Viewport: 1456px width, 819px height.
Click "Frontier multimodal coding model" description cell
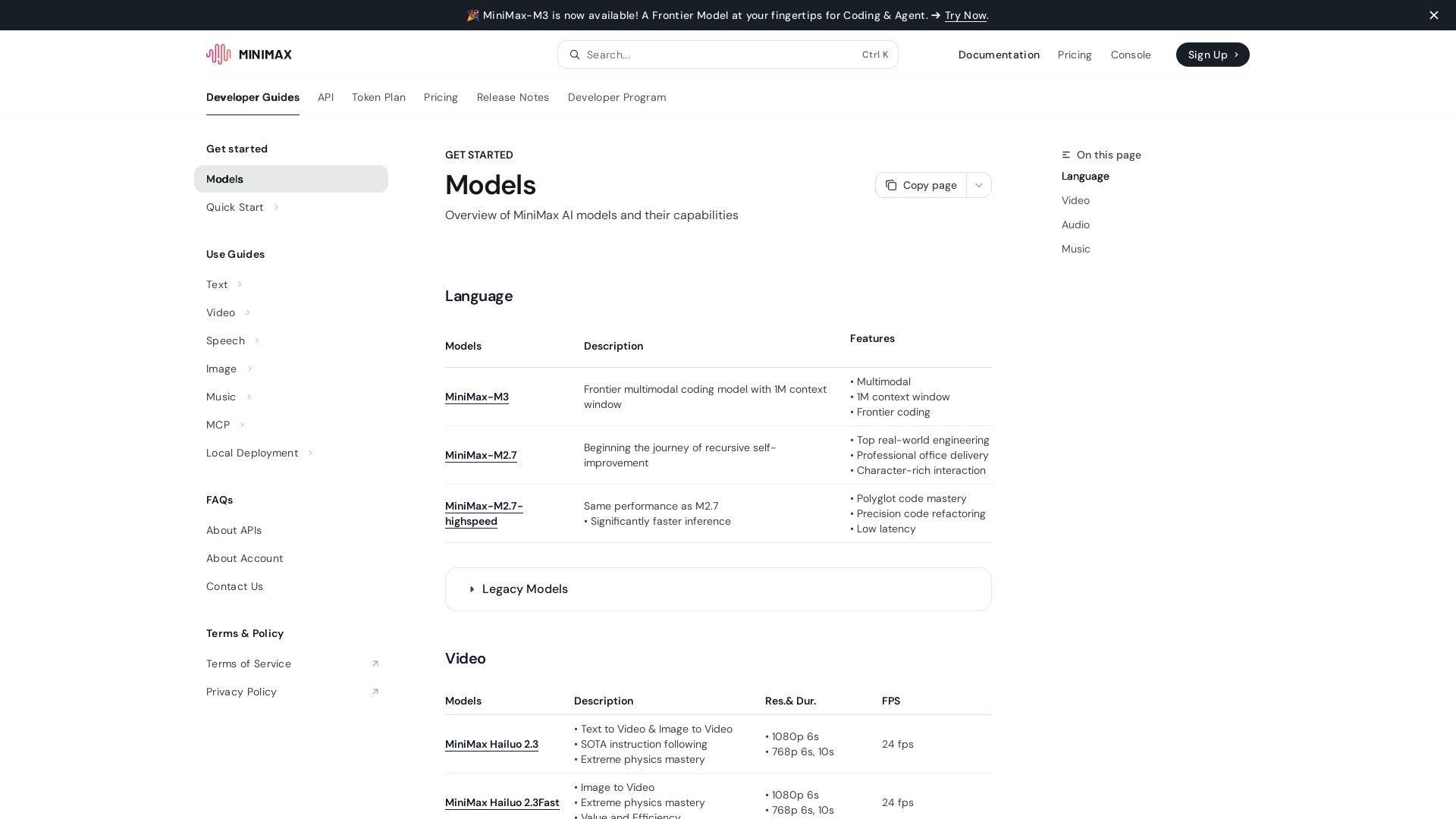click(705, 397)
